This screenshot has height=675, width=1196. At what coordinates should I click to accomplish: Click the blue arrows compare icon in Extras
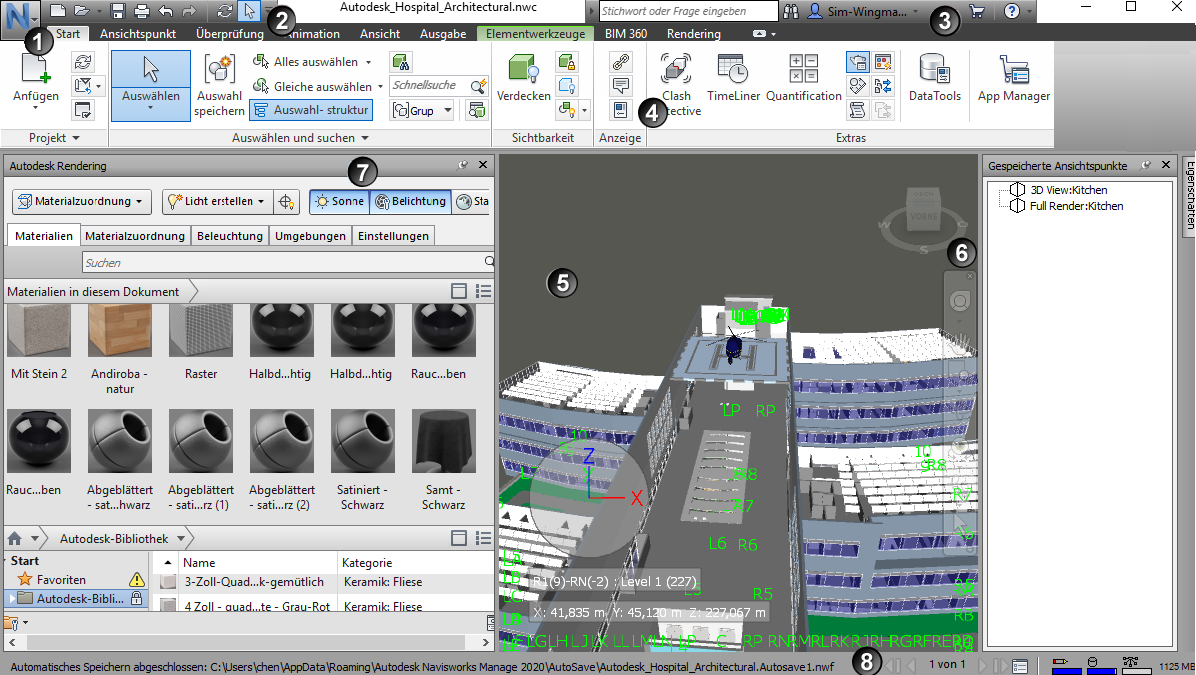coord(883,85)
